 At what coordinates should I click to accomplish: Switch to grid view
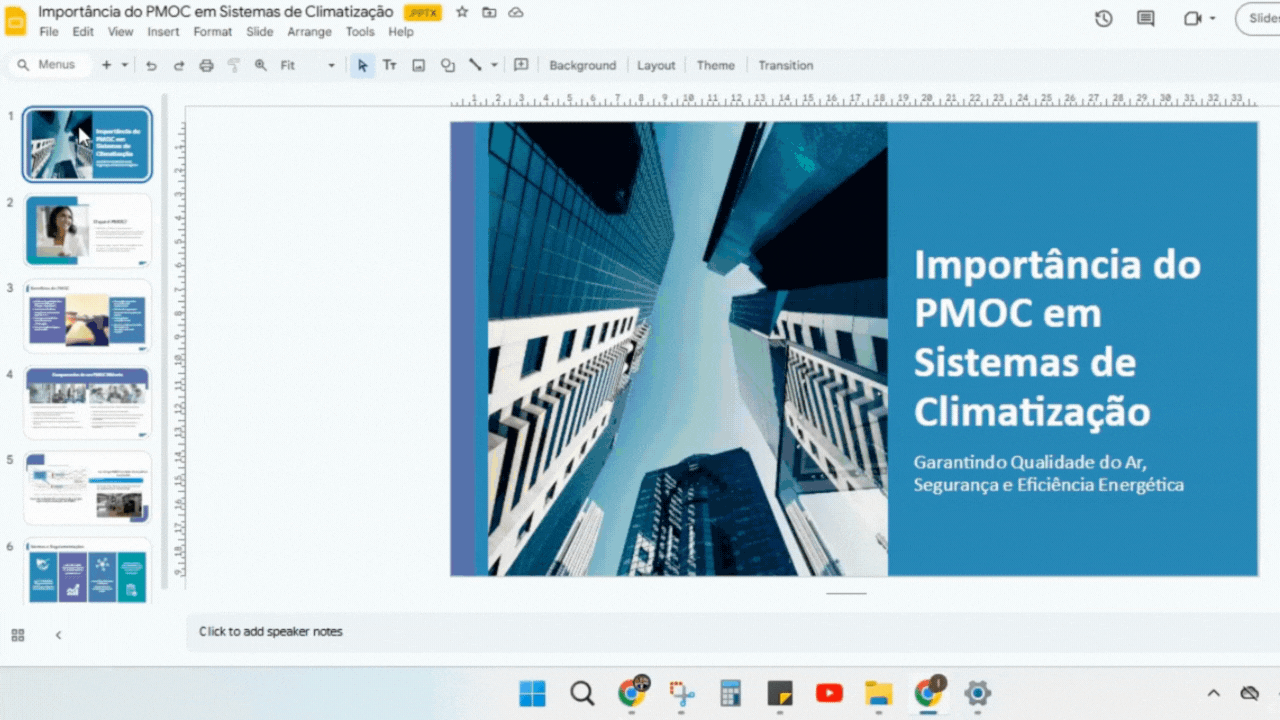[18, 635]
